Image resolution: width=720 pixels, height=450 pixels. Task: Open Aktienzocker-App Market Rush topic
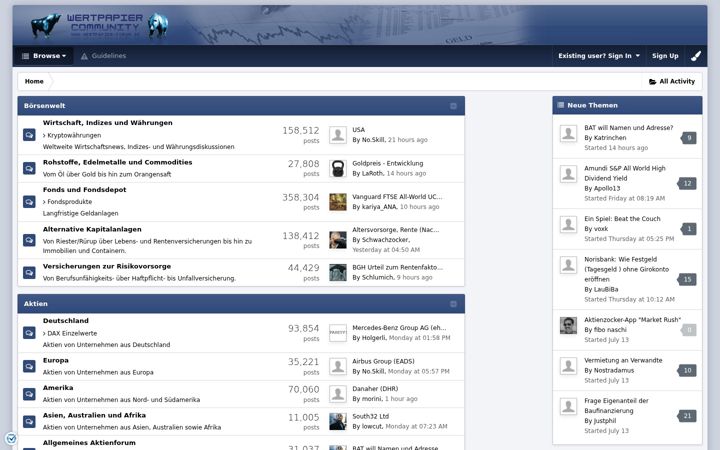pyautogui.click(x=632, y=320)
